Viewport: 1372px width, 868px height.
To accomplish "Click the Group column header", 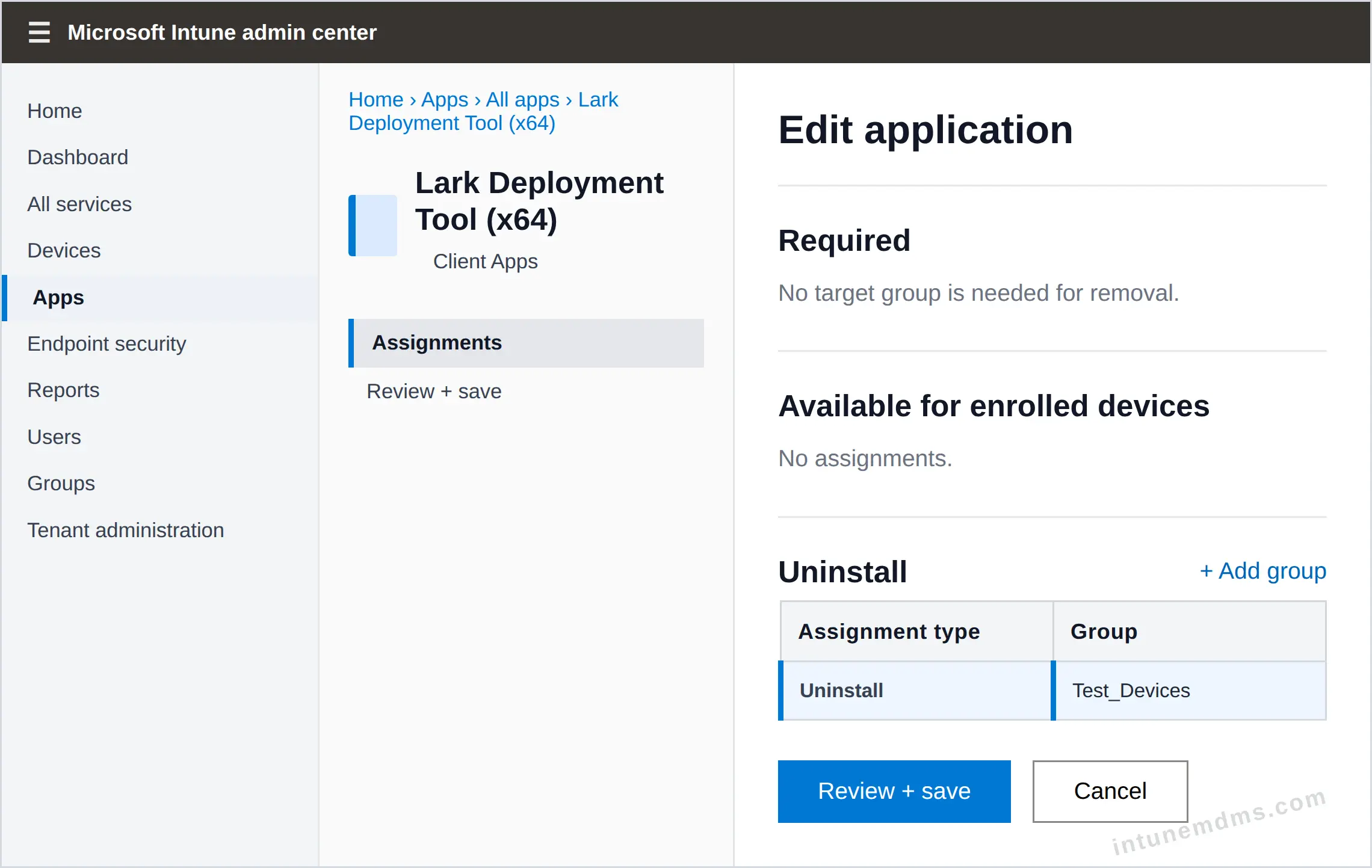I will point(1189,631).
